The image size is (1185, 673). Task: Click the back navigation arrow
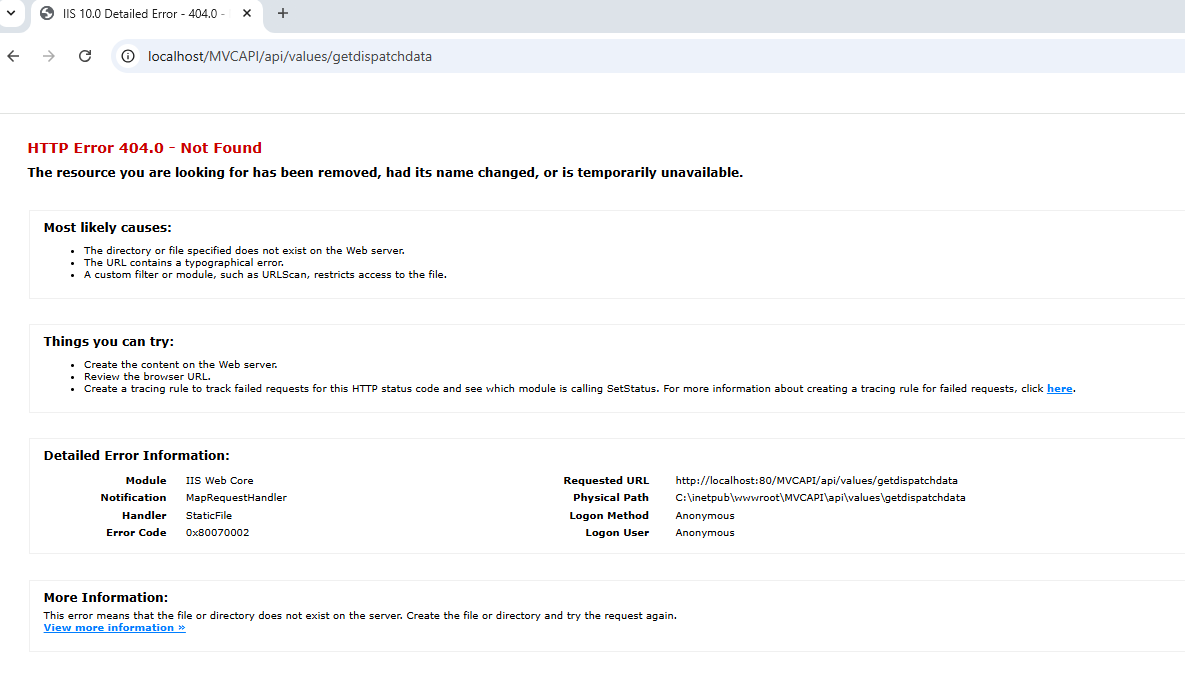tap(13, 56)
